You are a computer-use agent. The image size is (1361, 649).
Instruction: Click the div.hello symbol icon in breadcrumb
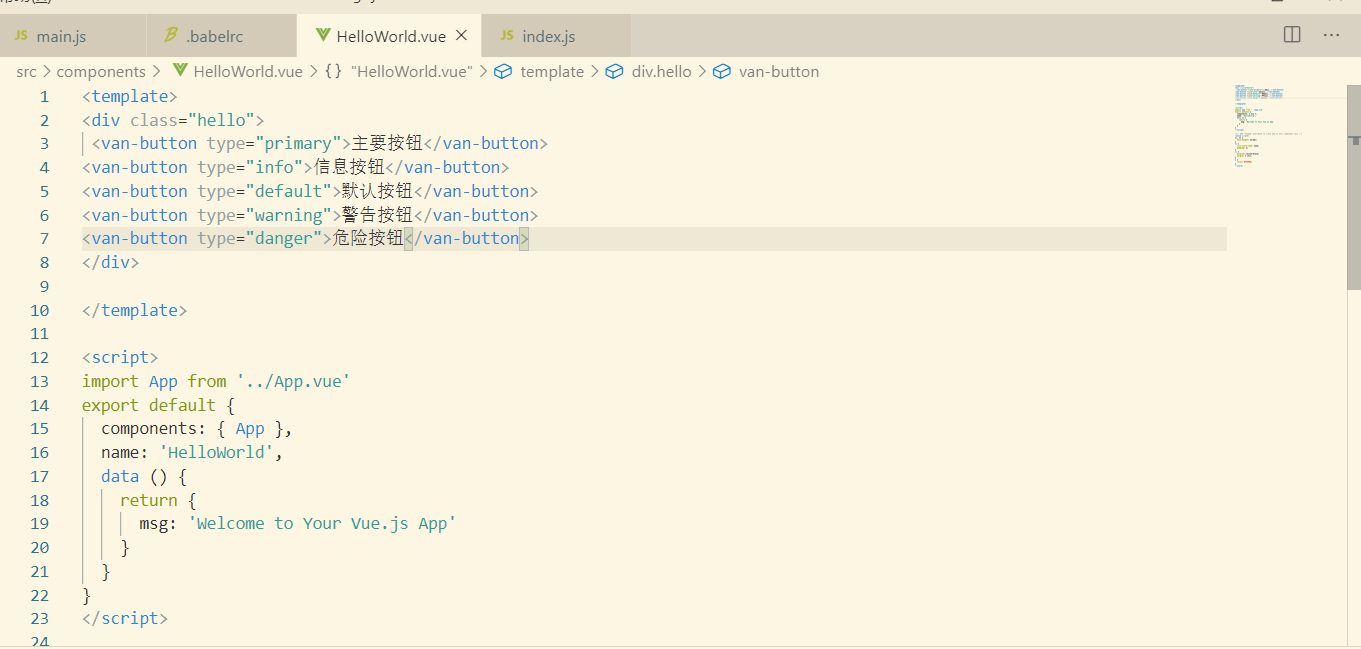[615, 72]
